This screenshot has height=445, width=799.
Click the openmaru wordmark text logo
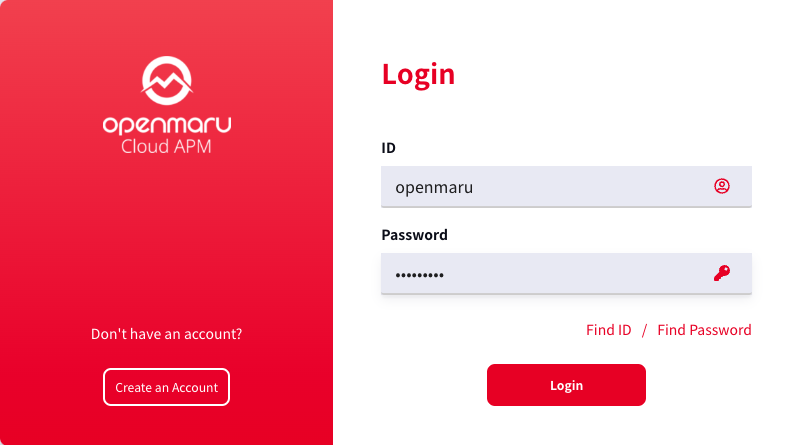click(x=167, y=125)
